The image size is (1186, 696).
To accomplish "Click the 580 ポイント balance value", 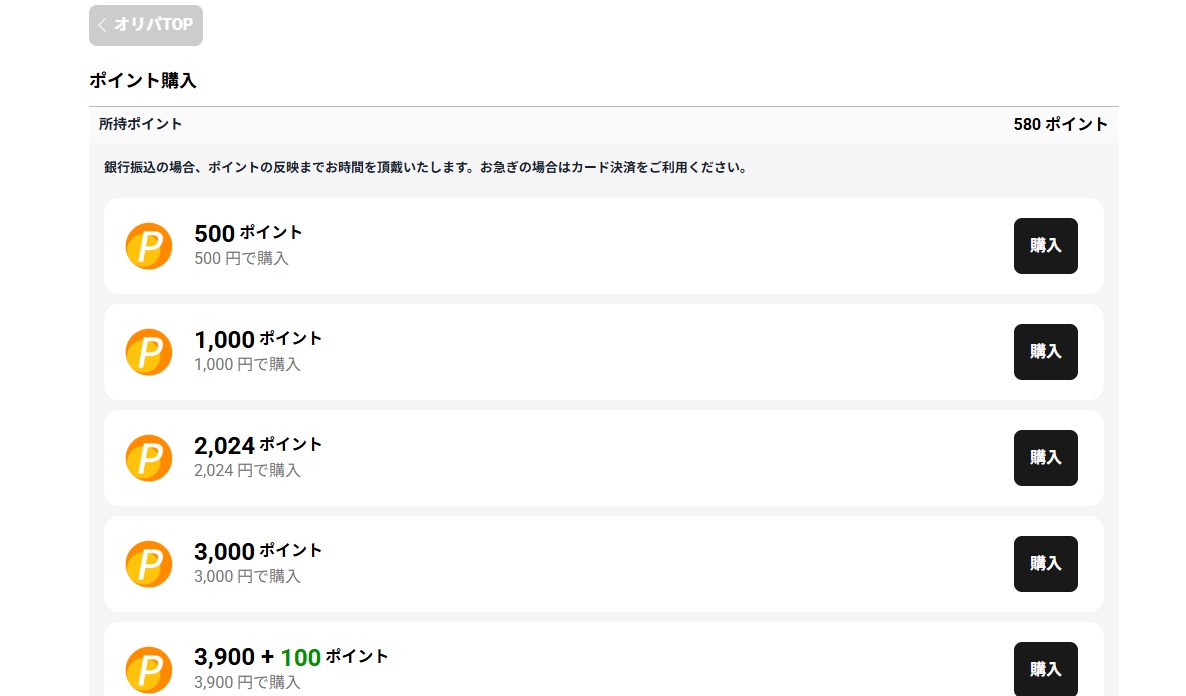I will [1060, 125].
